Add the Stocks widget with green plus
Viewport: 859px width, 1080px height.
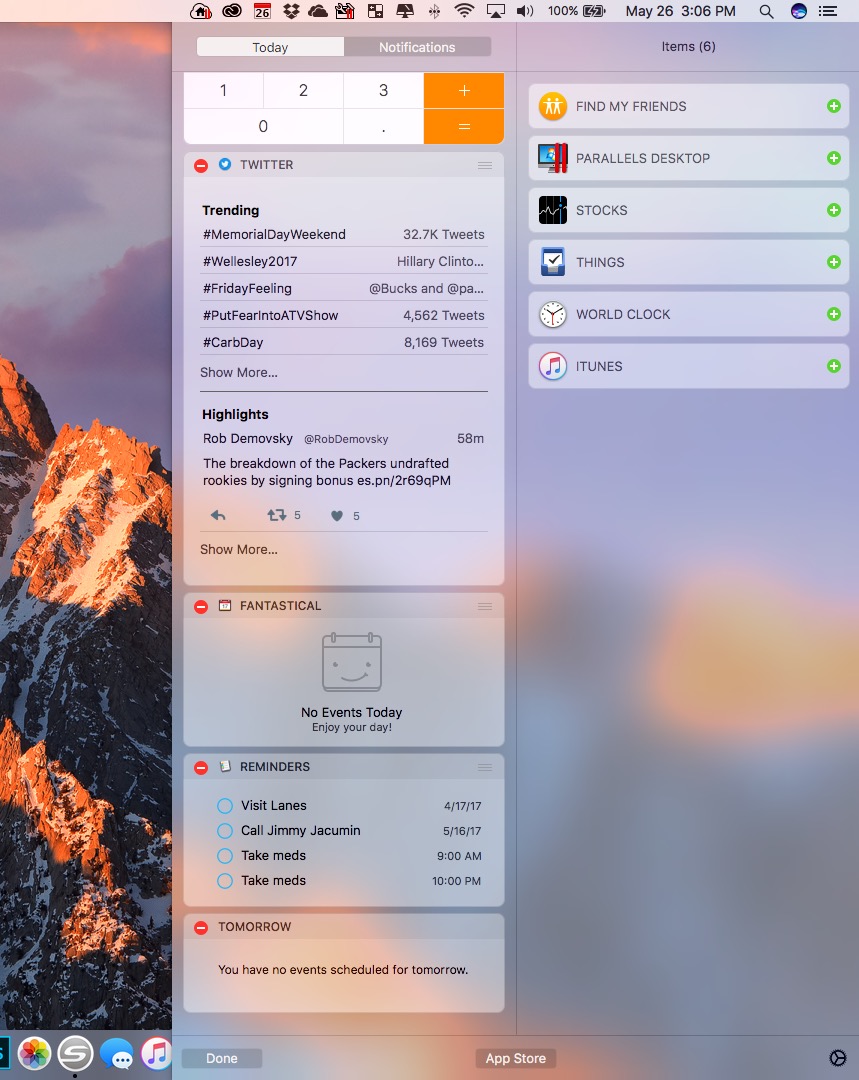tap(834, 210)
